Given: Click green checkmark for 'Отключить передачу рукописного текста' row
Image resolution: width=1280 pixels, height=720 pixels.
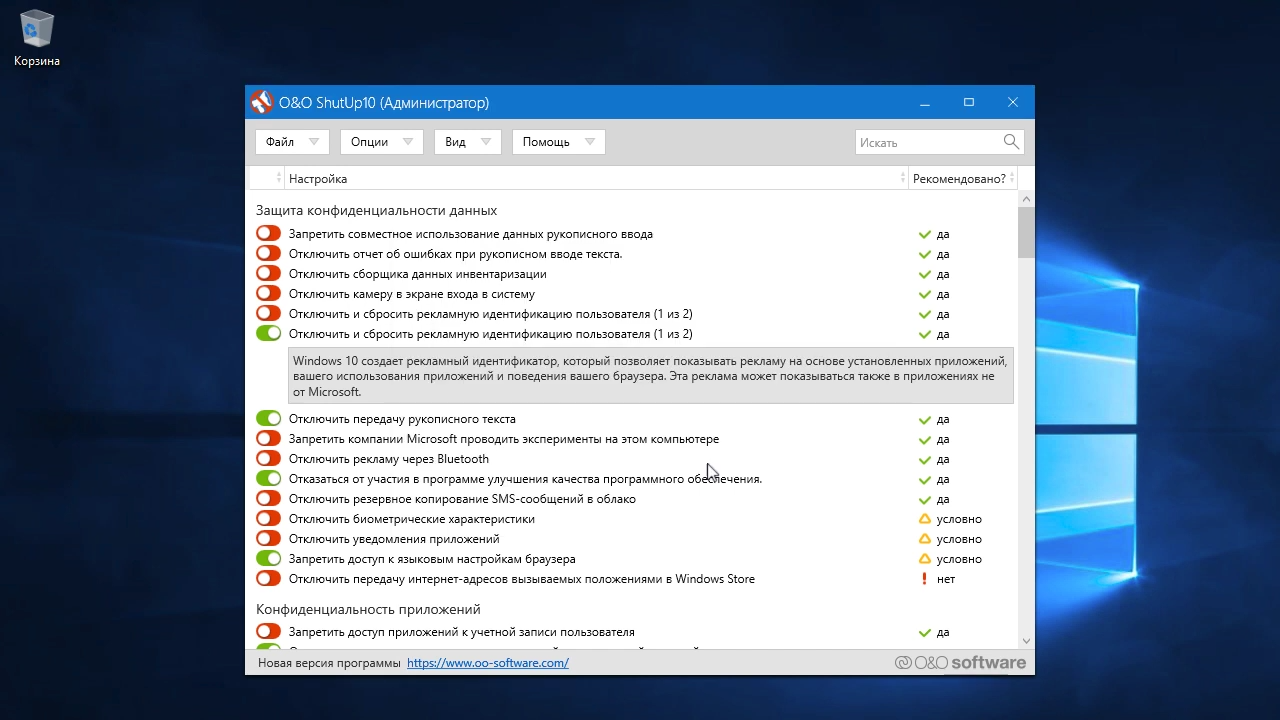Looking at the screenshot, I should tap(925, 419).
